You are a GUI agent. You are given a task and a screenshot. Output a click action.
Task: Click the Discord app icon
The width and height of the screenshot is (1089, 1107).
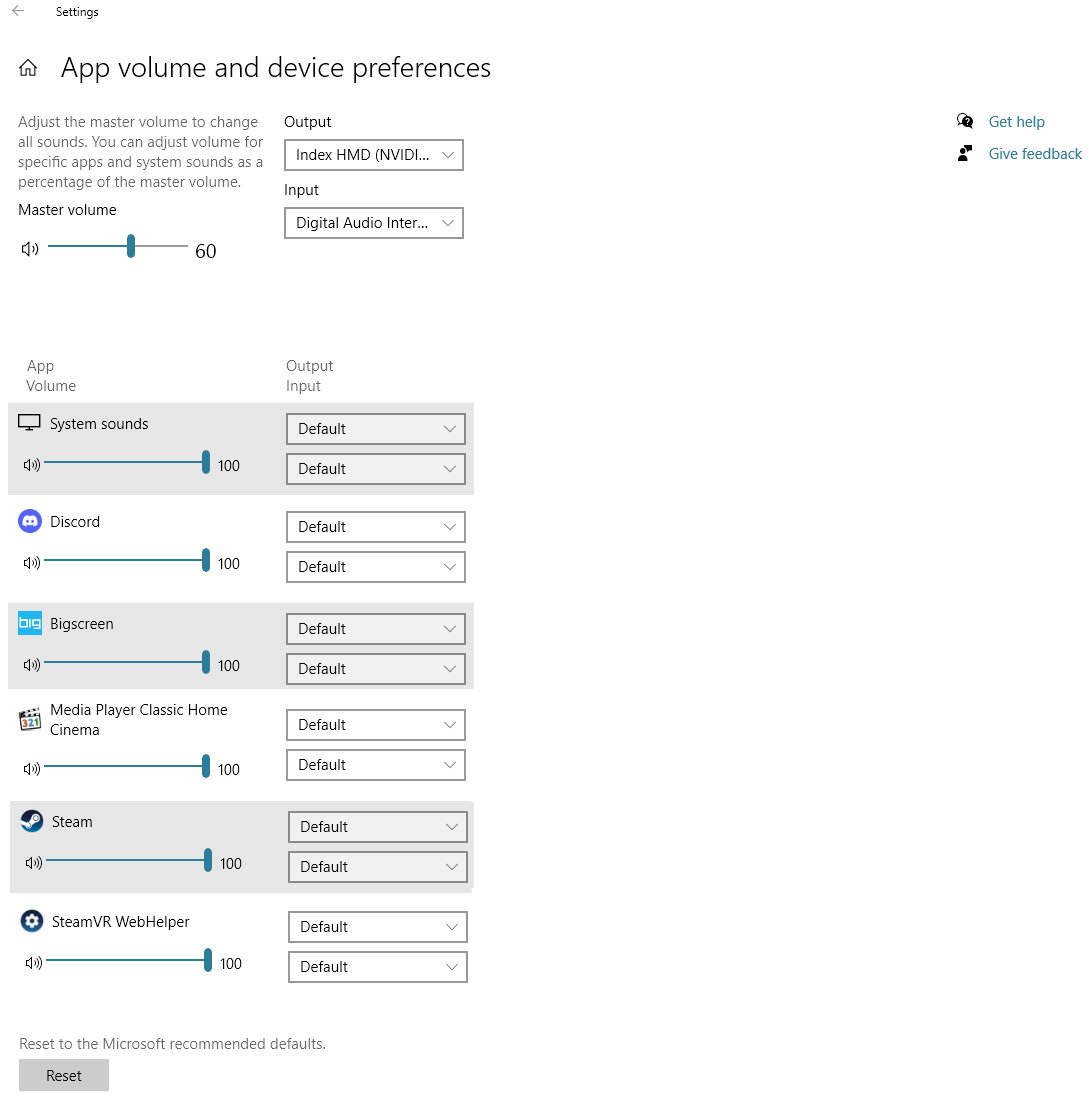[x=30, y=521]
